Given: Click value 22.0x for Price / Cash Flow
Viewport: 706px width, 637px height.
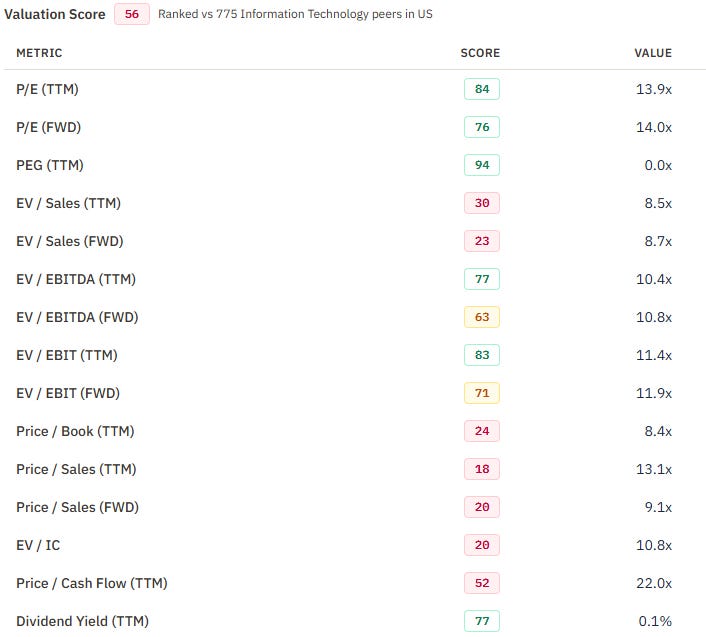Looking at the screenshot, I should 654,583.
